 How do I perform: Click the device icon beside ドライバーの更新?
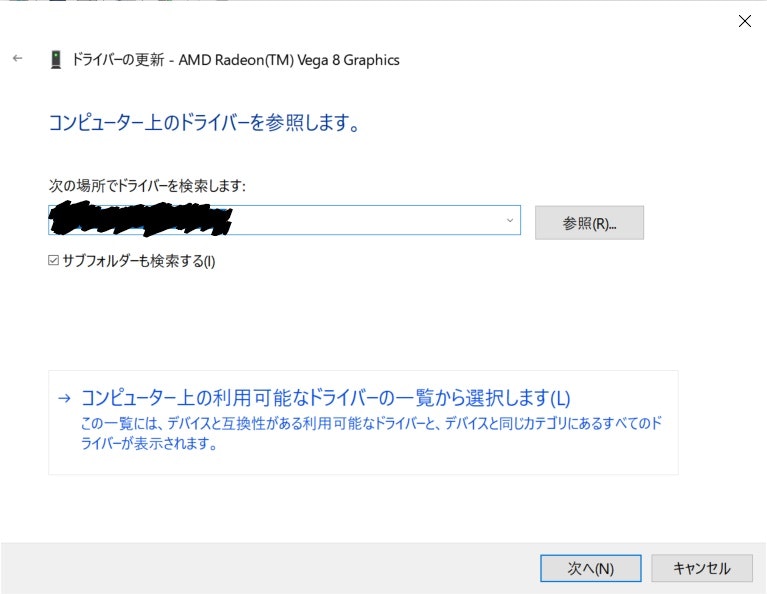[56, 60]
